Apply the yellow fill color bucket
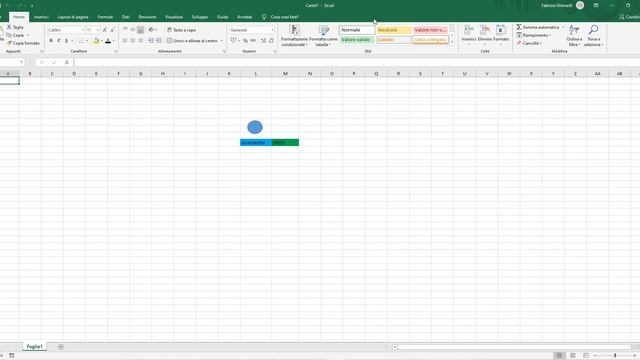The width and height of the screenshot is (640, 360). [96, 41]
